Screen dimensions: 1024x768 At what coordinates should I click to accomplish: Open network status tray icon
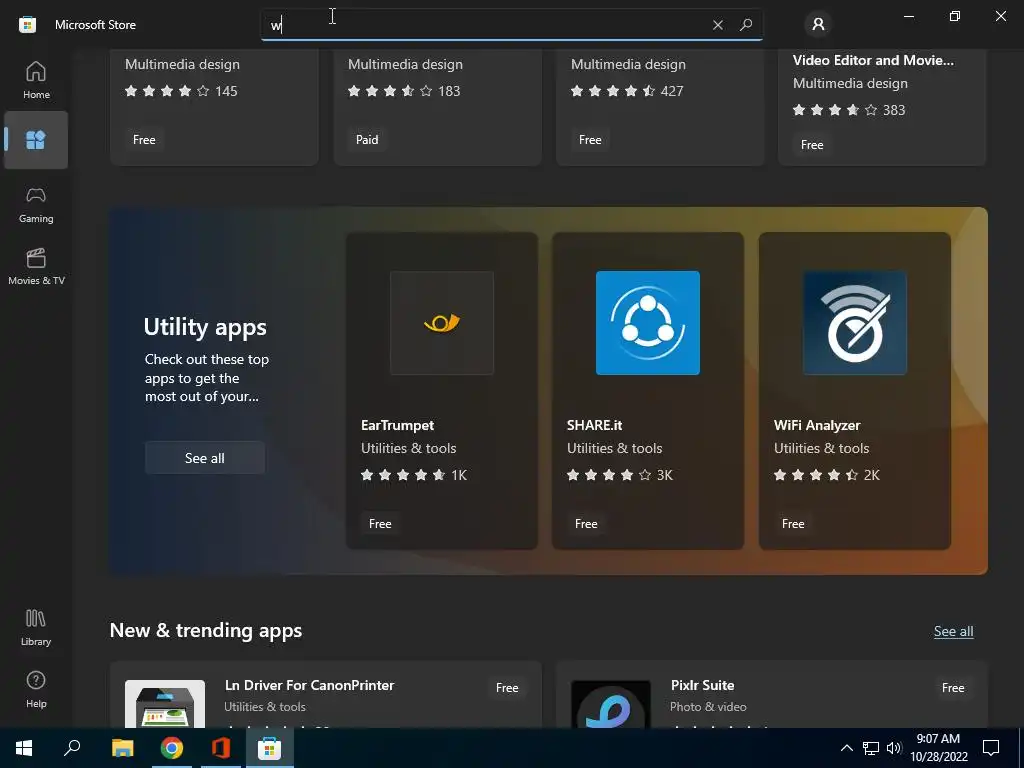871,748
